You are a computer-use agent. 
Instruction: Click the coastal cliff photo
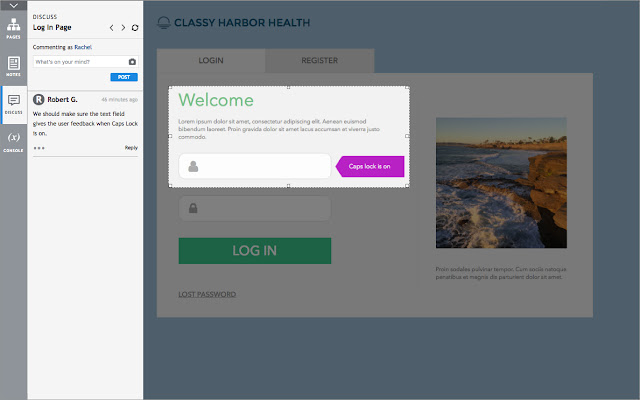pyautogui.click(x=501, y=183)
